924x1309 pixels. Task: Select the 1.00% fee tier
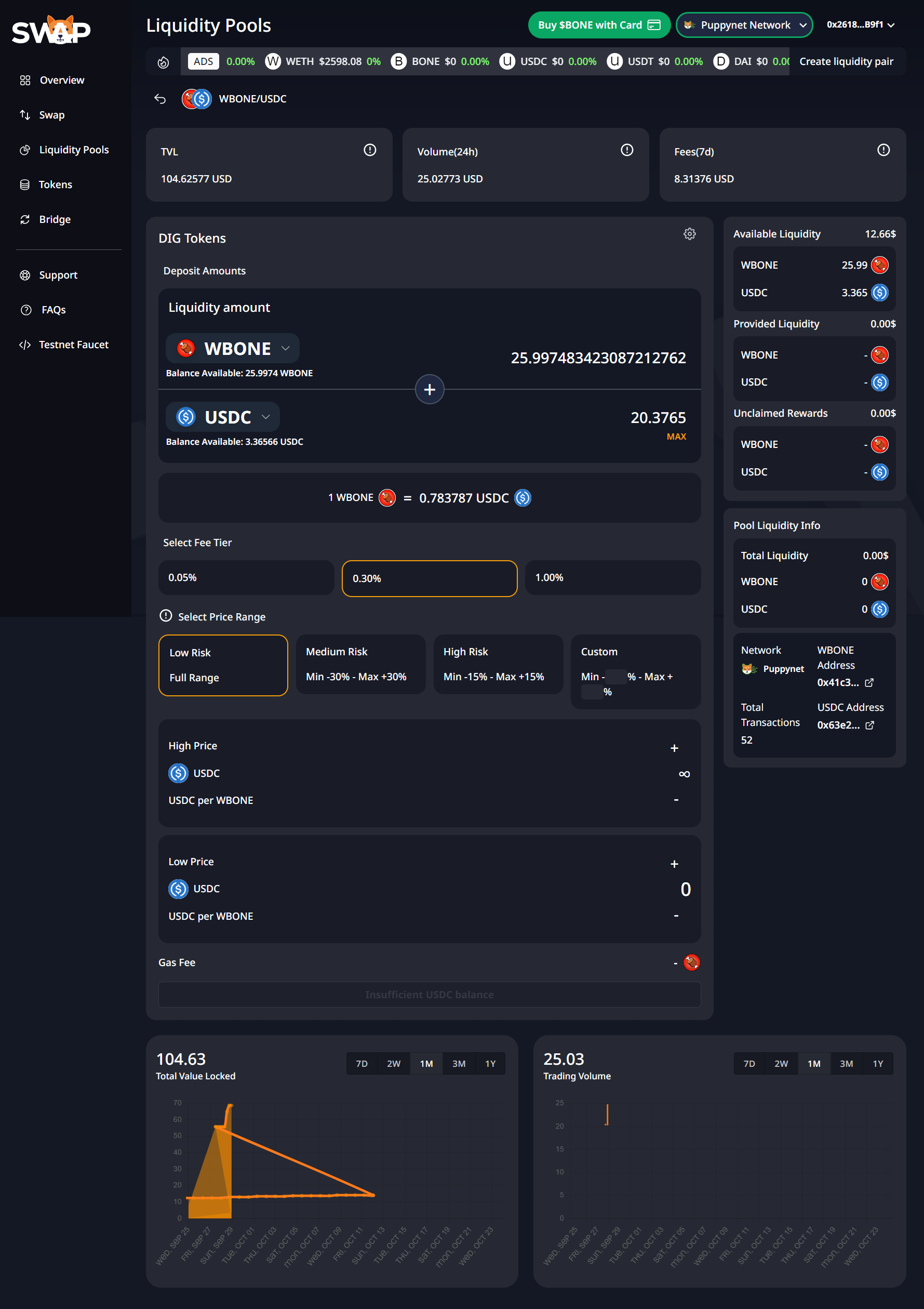point(612,577)
